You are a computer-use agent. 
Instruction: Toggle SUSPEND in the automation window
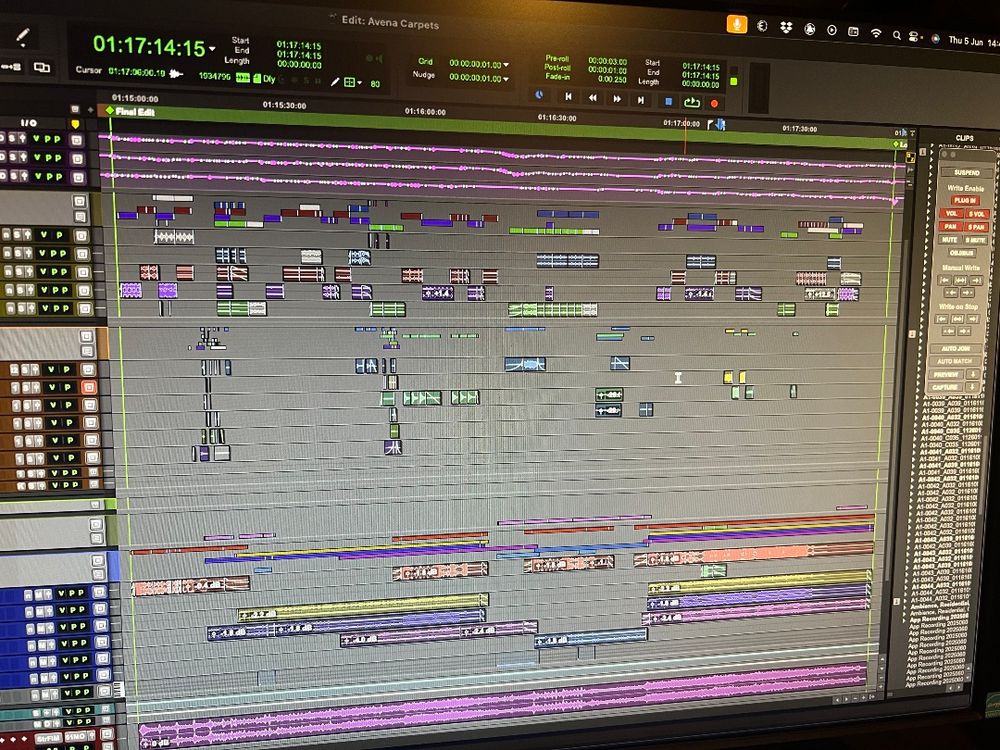click(x=966, y=172)
